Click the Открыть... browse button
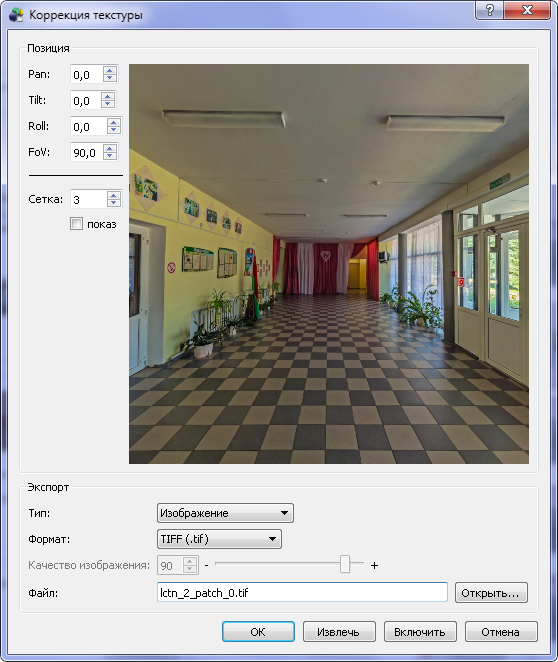 pos(491,593)
